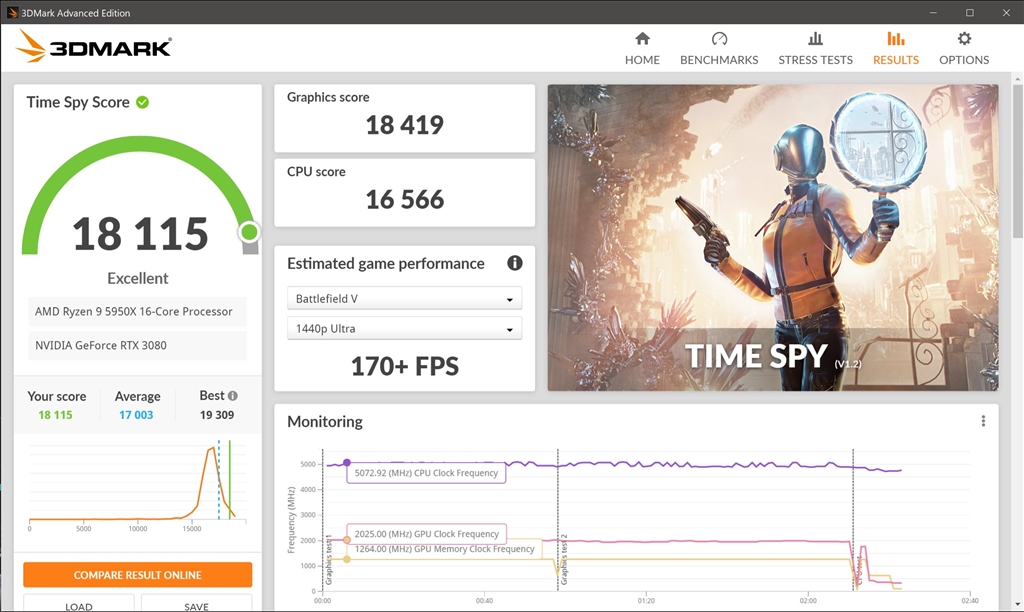Image resolution: width=1024 pixels, height=612 pixels.
Task: Click the Estimated game performance info icon
Action: 515,263
